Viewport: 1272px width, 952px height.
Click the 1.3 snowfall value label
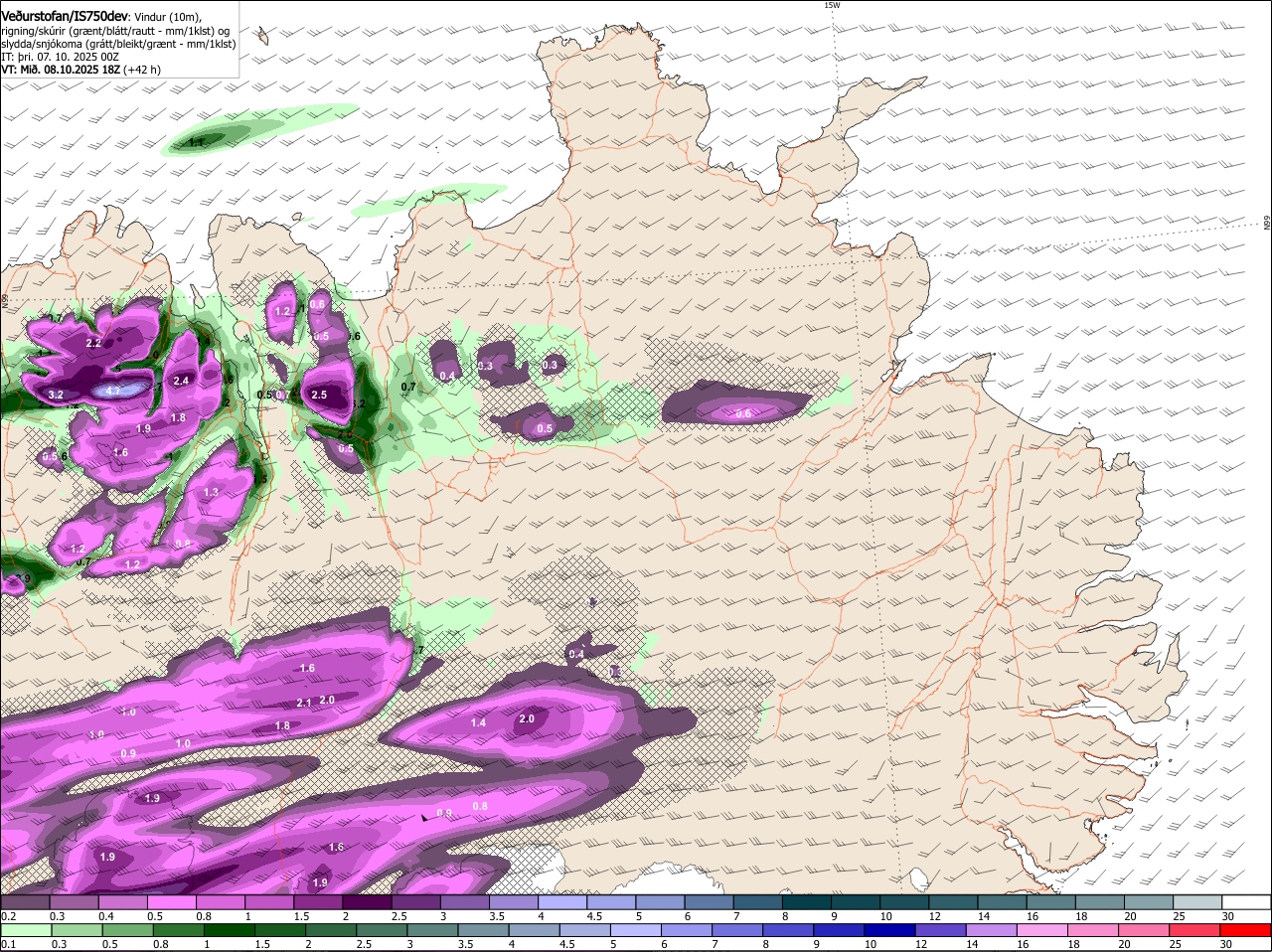(211, 492)
